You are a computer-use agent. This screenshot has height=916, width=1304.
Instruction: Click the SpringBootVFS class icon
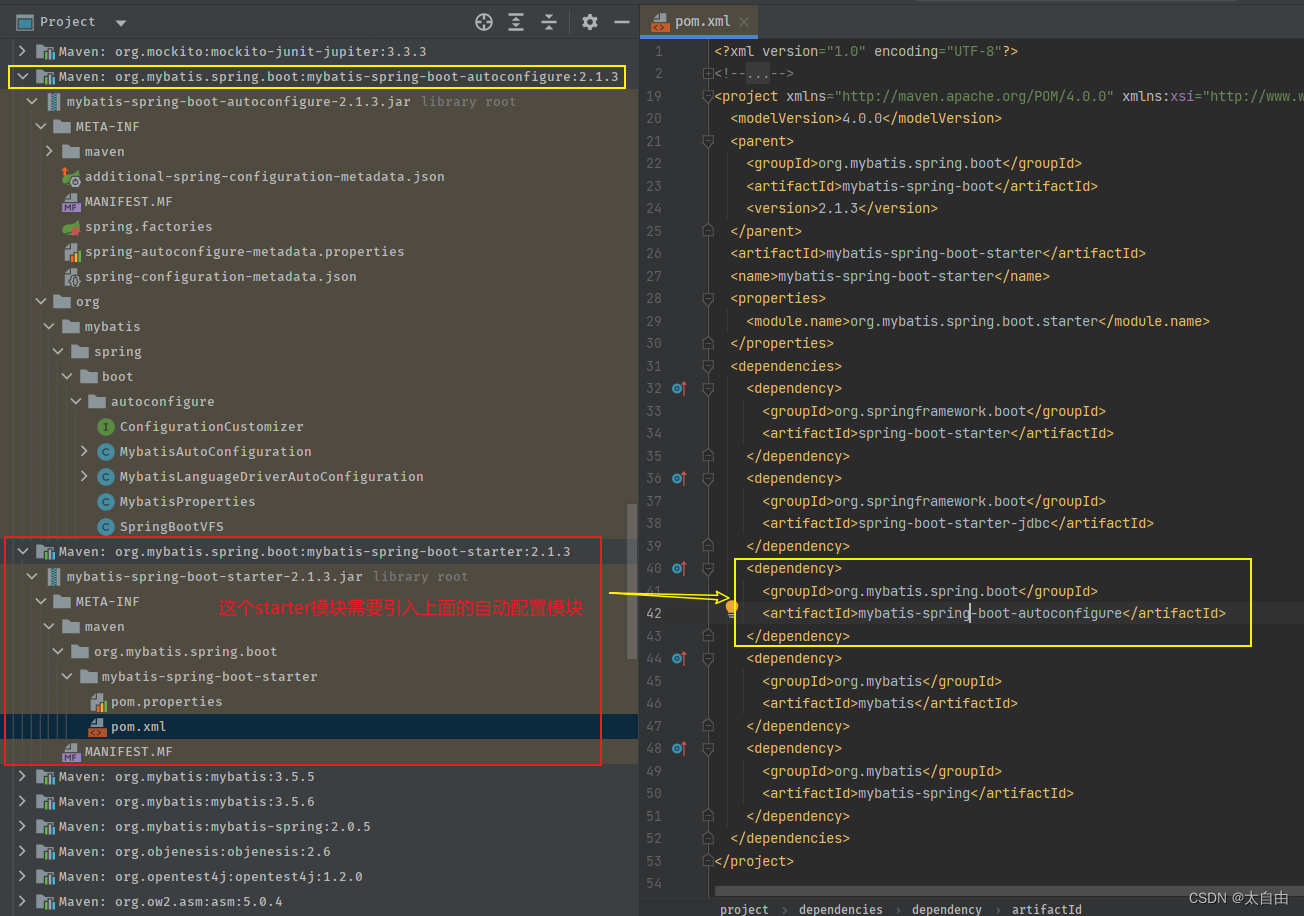(x=106, y=526)
